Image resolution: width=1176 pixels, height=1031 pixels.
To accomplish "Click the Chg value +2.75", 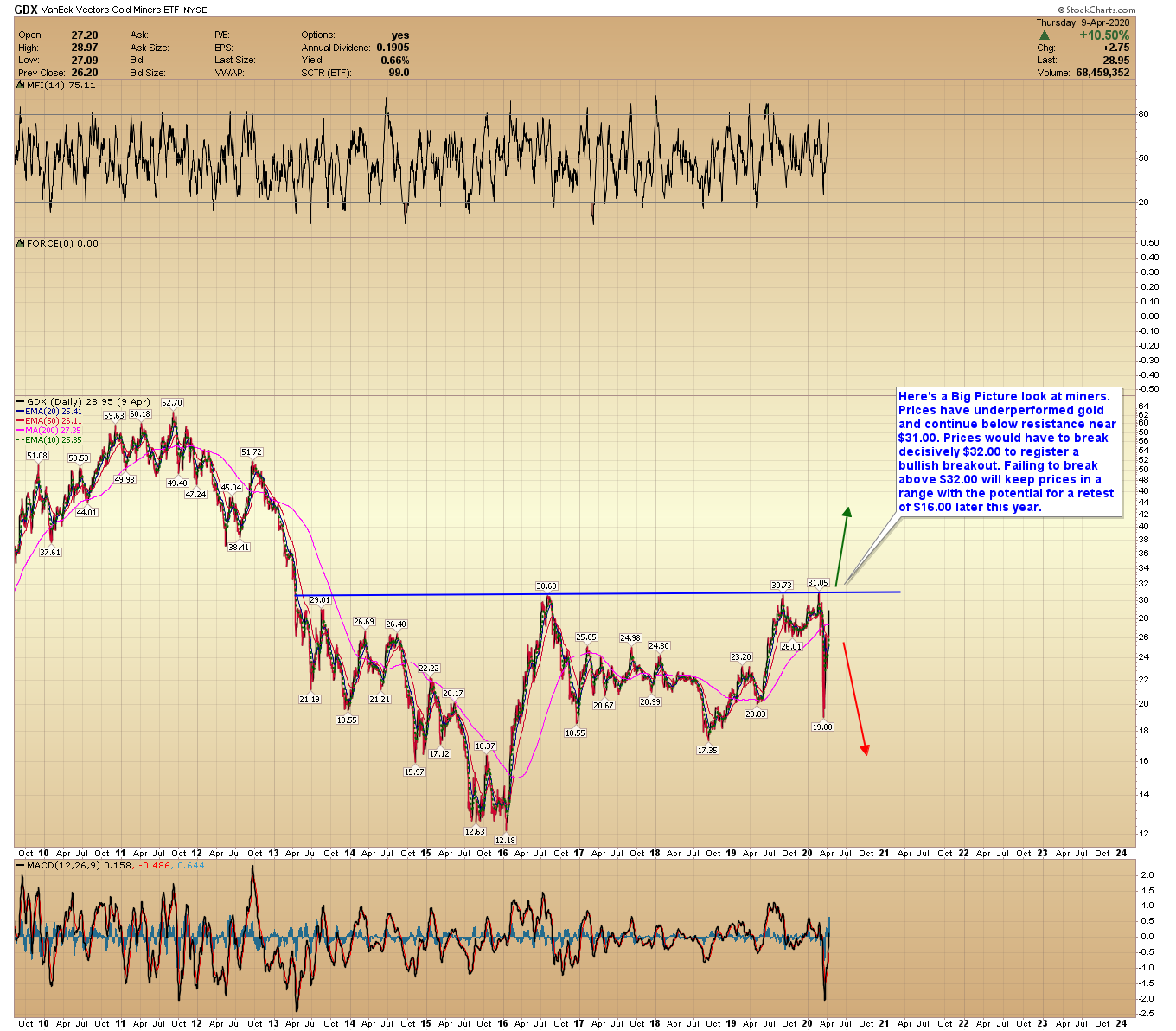I will tap(1115, 48).
